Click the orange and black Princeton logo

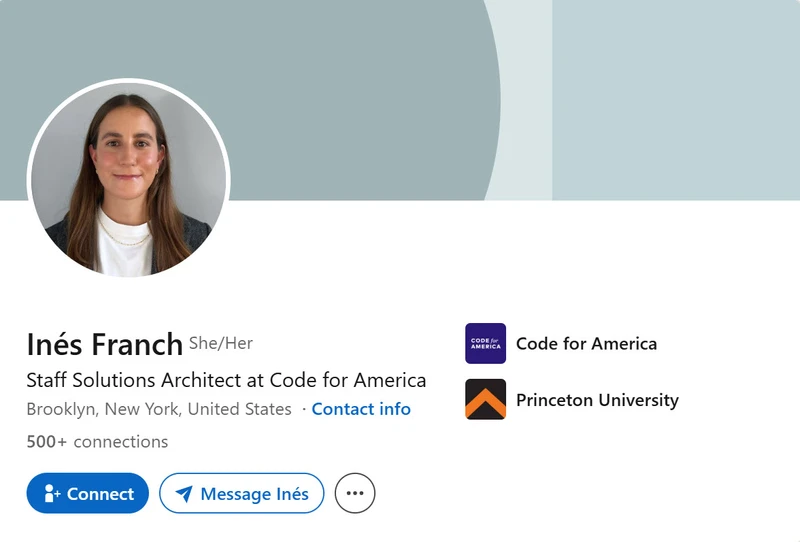point(486,399)
